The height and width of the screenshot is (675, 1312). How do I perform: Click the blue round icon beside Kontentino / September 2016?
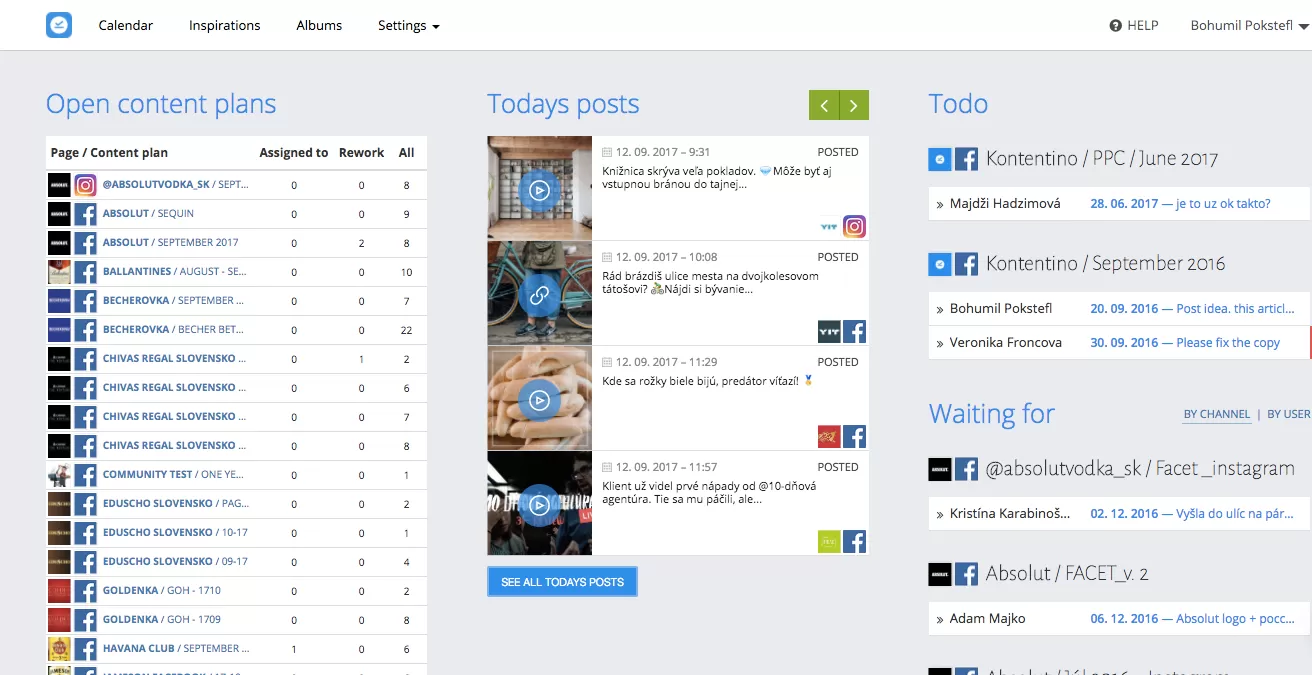click(939, 264)
